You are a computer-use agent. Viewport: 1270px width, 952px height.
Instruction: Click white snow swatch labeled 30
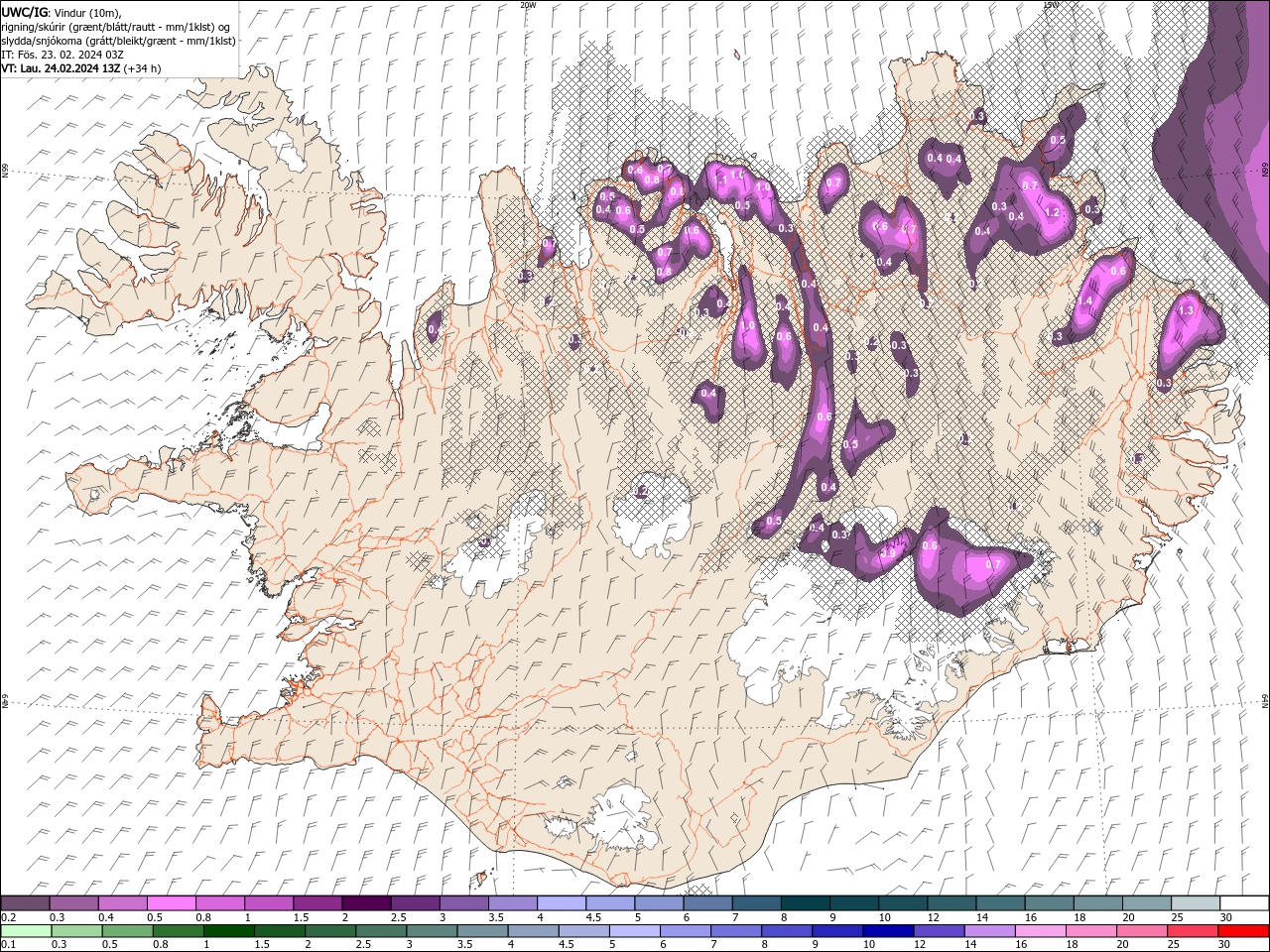(1245, 903)
